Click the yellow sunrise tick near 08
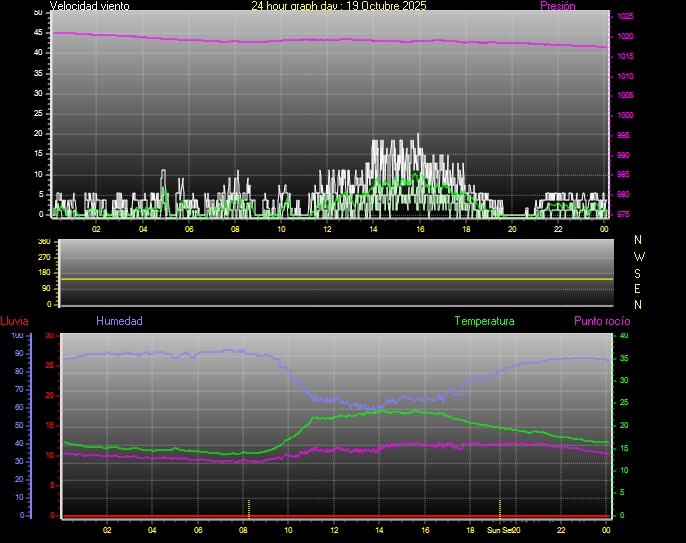Screen dimensions: 686x543 pyautogui.click(x=248, y=506)
